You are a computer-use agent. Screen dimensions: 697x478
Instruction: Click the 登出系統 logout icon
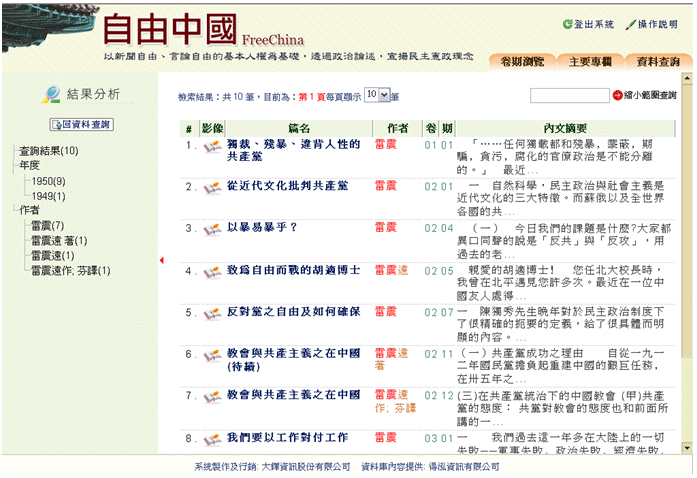pos(568,24)
